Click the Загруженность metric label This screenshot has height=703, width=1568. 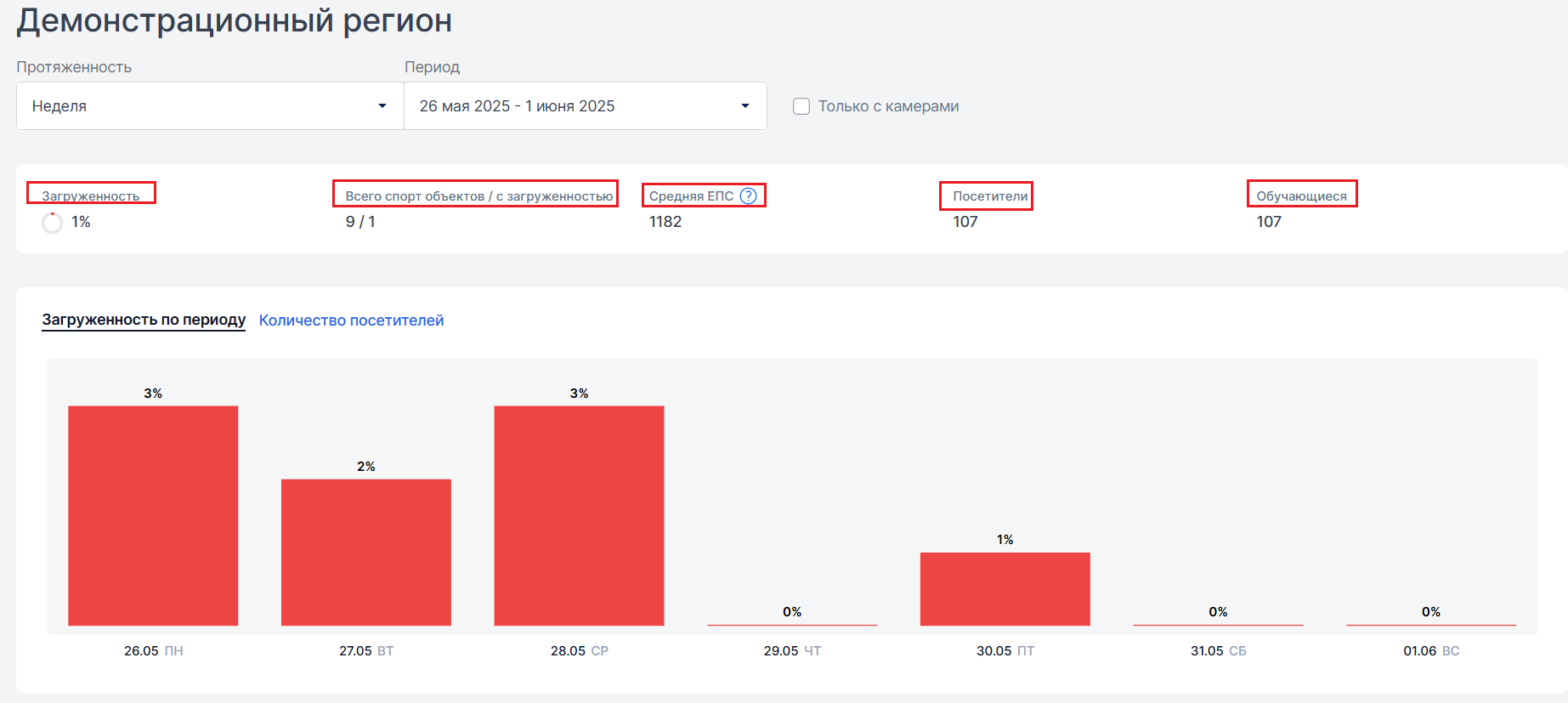[x=91, y=196]
